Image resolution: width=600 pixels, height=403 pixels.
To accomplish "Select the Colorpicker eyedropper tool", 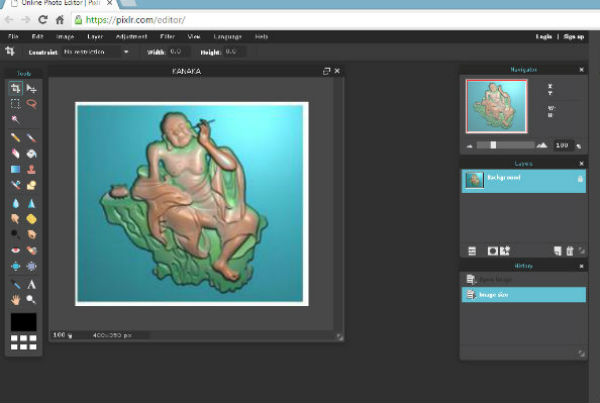I will [x=15, y=284].
